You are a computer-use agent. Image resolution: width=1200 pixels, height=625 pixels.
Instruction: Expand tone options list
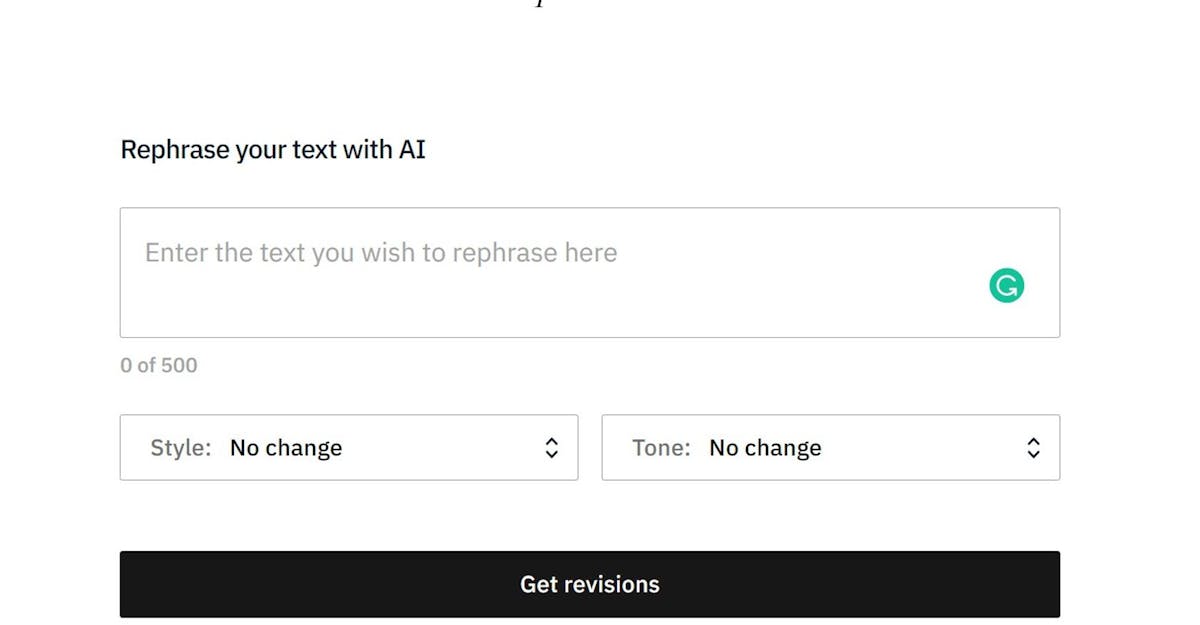tap(831, 448)
